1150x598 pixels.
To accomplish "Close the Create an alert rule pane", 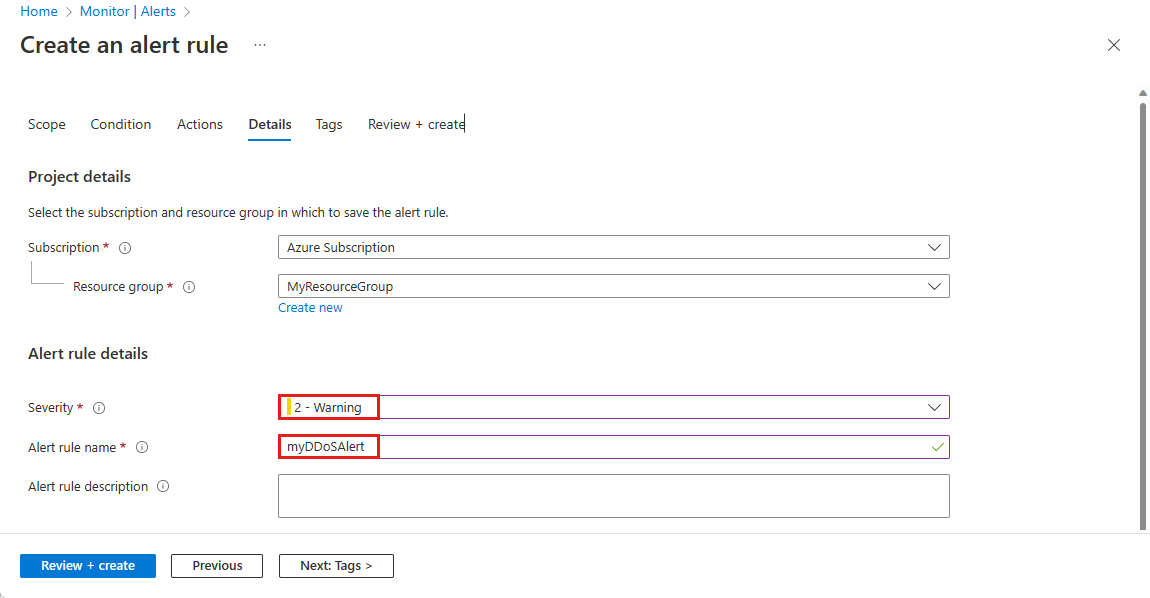I will coord(1113,45).
